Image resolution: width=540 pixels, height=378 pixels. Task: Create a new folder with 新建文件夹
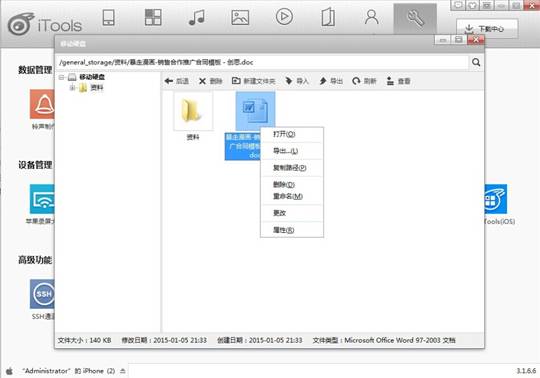(x=253, y=81)
